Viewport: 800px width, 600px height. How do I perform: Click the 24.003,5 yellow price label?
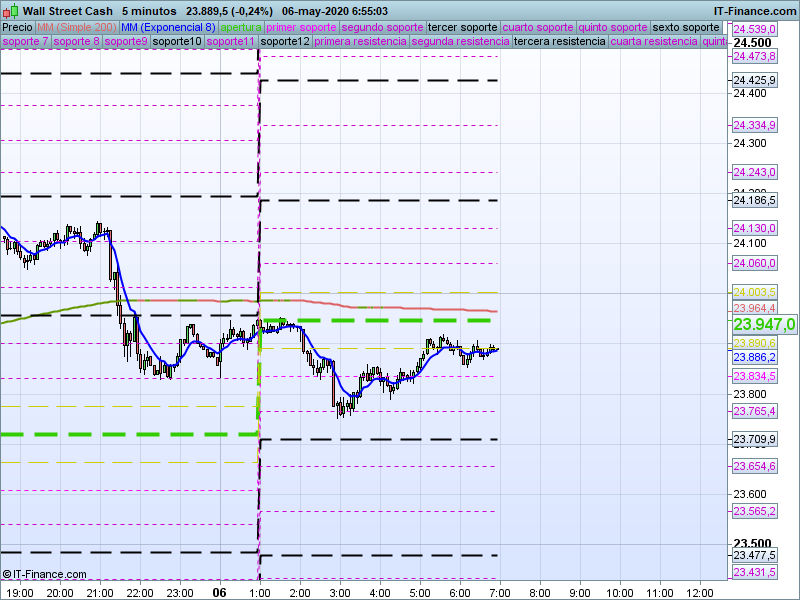754,291
